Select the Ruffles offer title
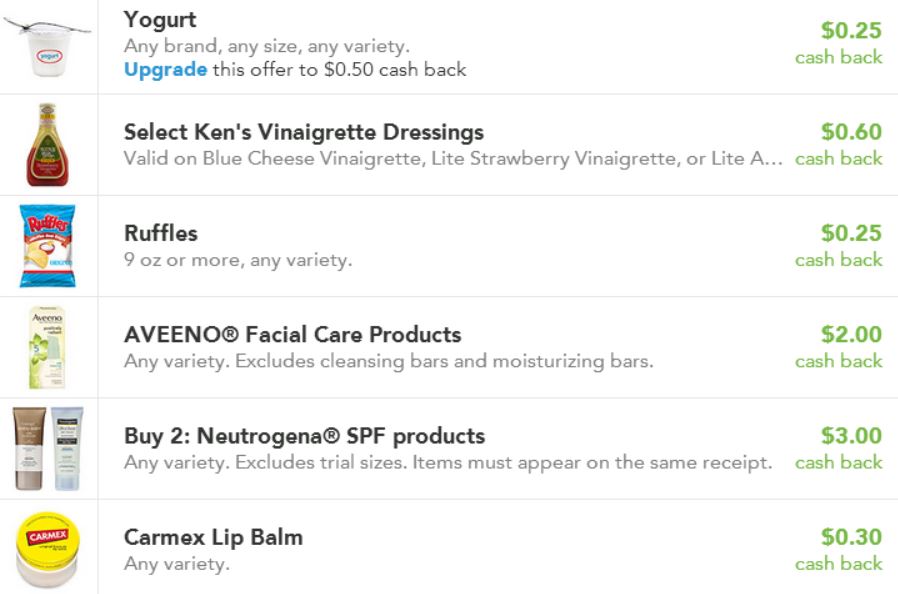The image size is (898, 594). [x=161, y=233]
